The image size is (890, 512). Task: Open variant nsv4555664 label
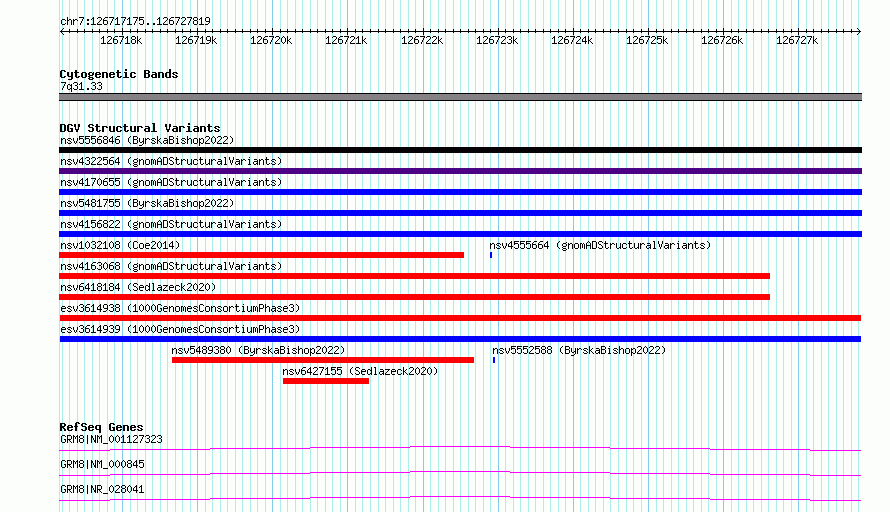[600, 245]
